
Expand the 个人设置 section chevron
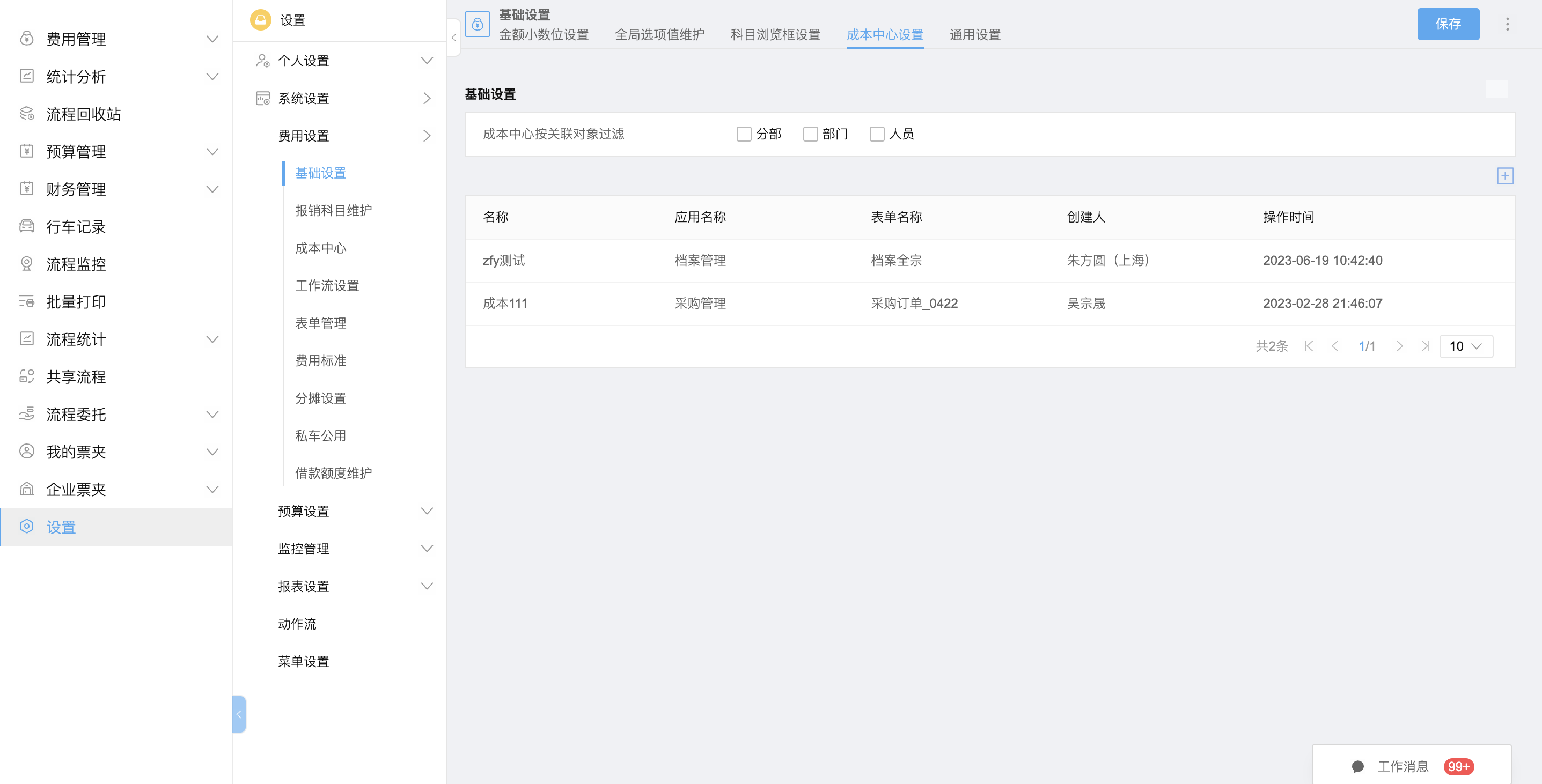426,61
